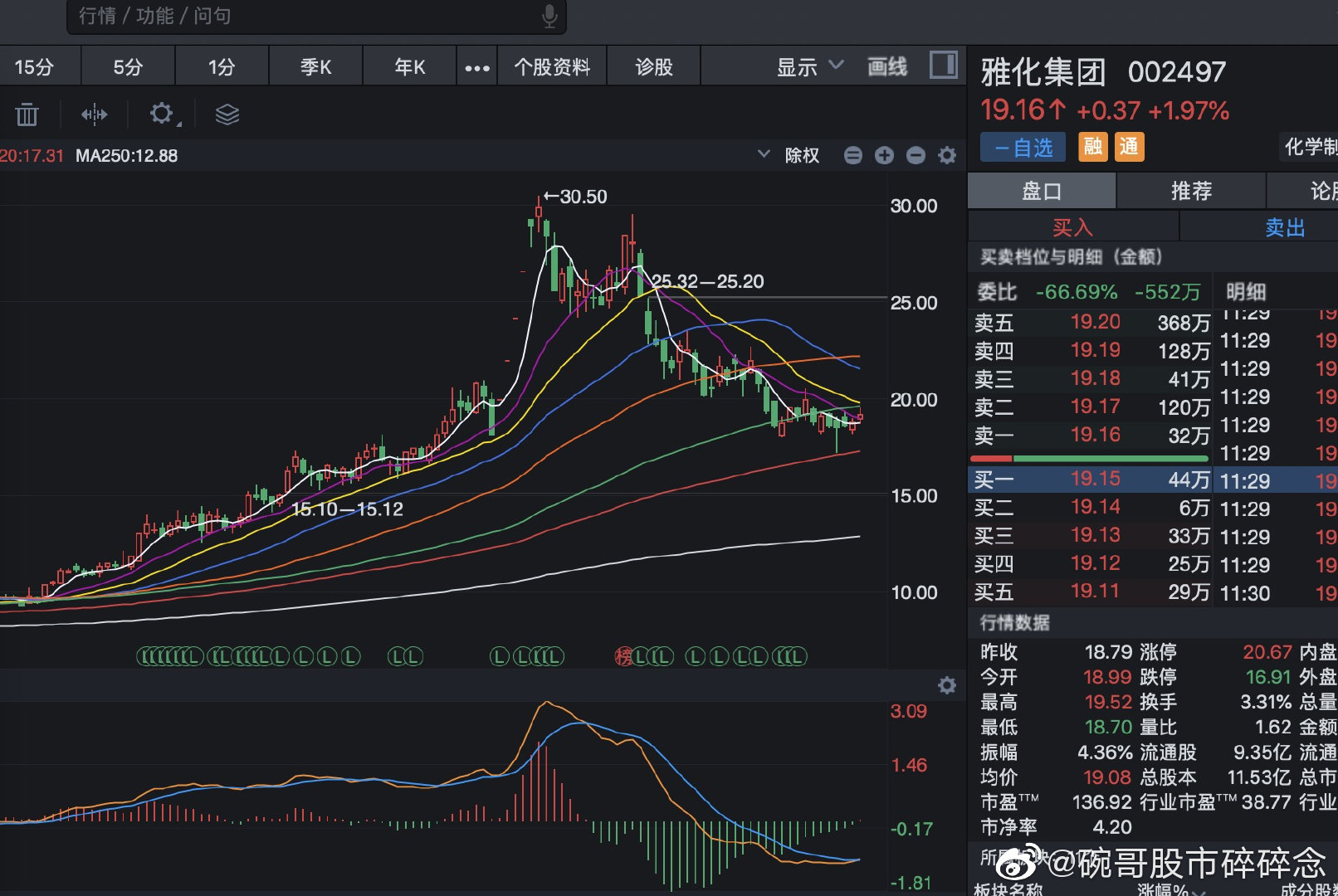Click the candle spacing adjust icon

point(94,114)
